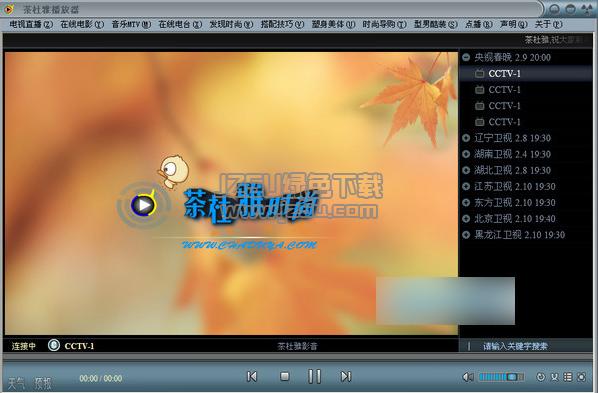Click the round icon beside CCTV-1 status

point(54,345)
